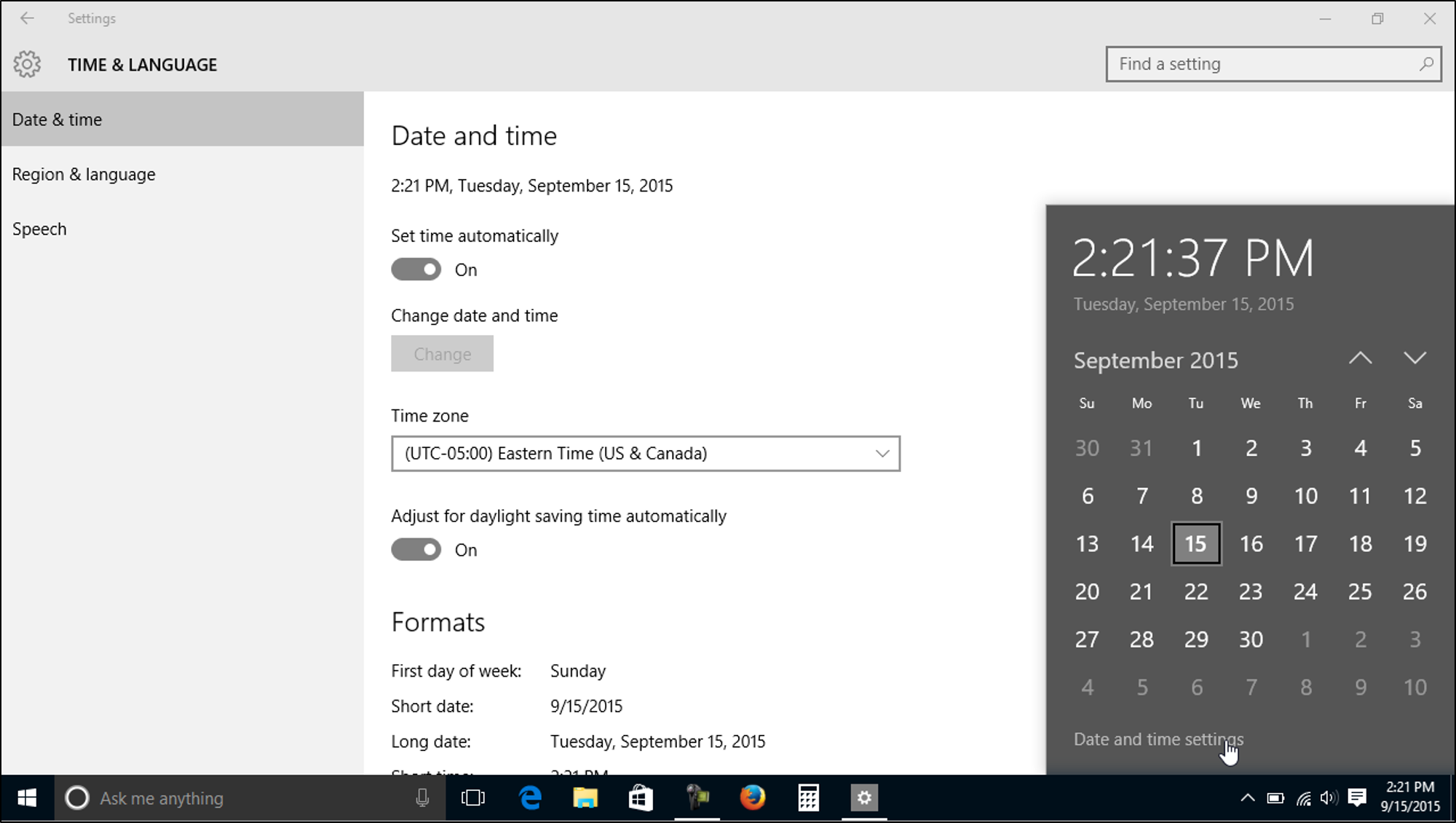Screen dimensions: 1456x823
Task: Toggle Adjust daylight saving time switch
Action: click(416, 549)
